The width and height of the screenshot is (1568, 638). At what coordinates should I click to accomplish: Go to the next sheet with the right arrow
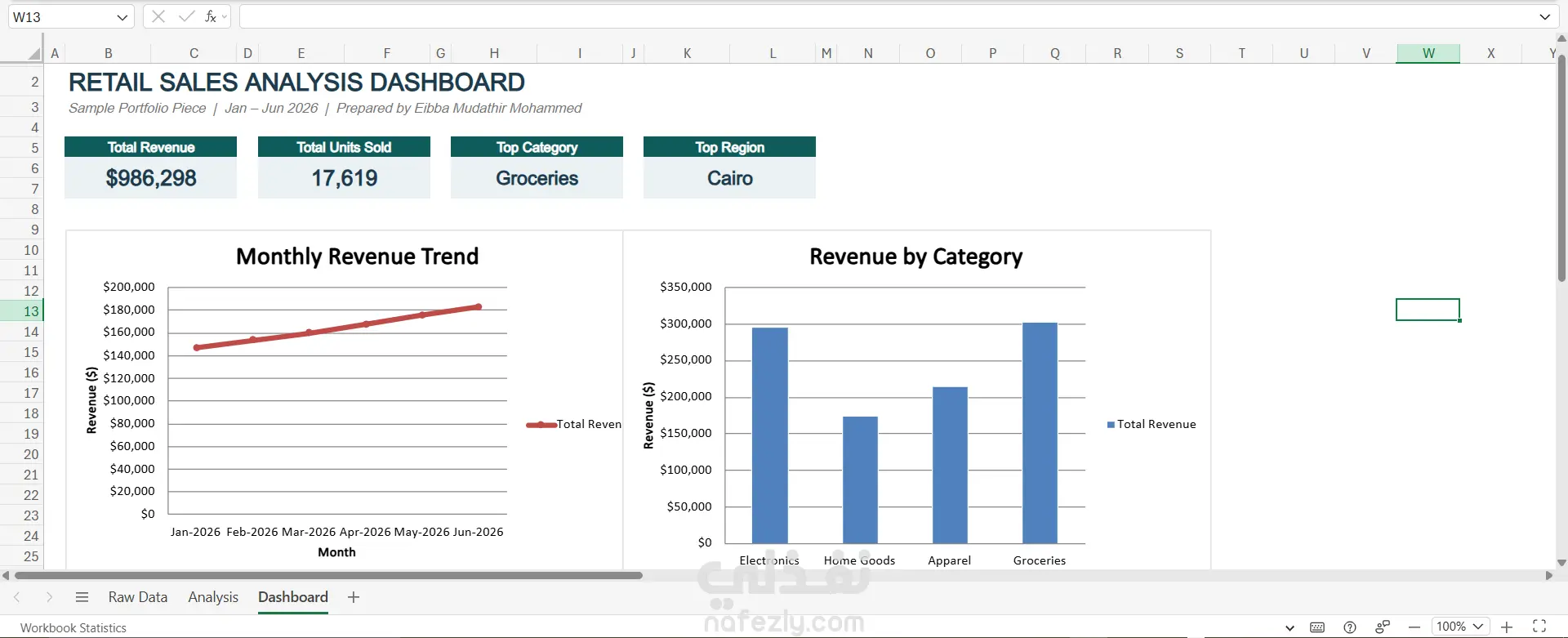(49, 597)
